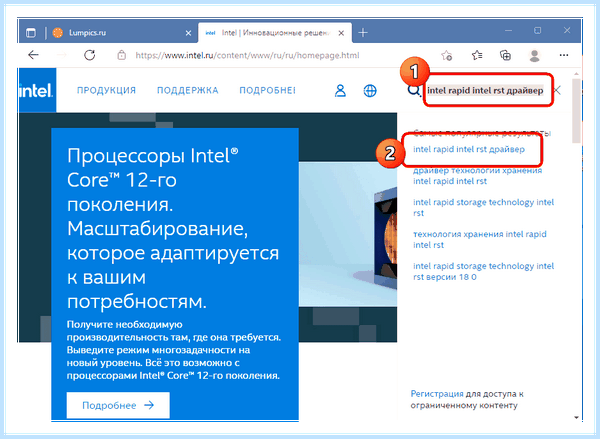Click the Intel site search field
600x439 pixels.
(485, 91)
